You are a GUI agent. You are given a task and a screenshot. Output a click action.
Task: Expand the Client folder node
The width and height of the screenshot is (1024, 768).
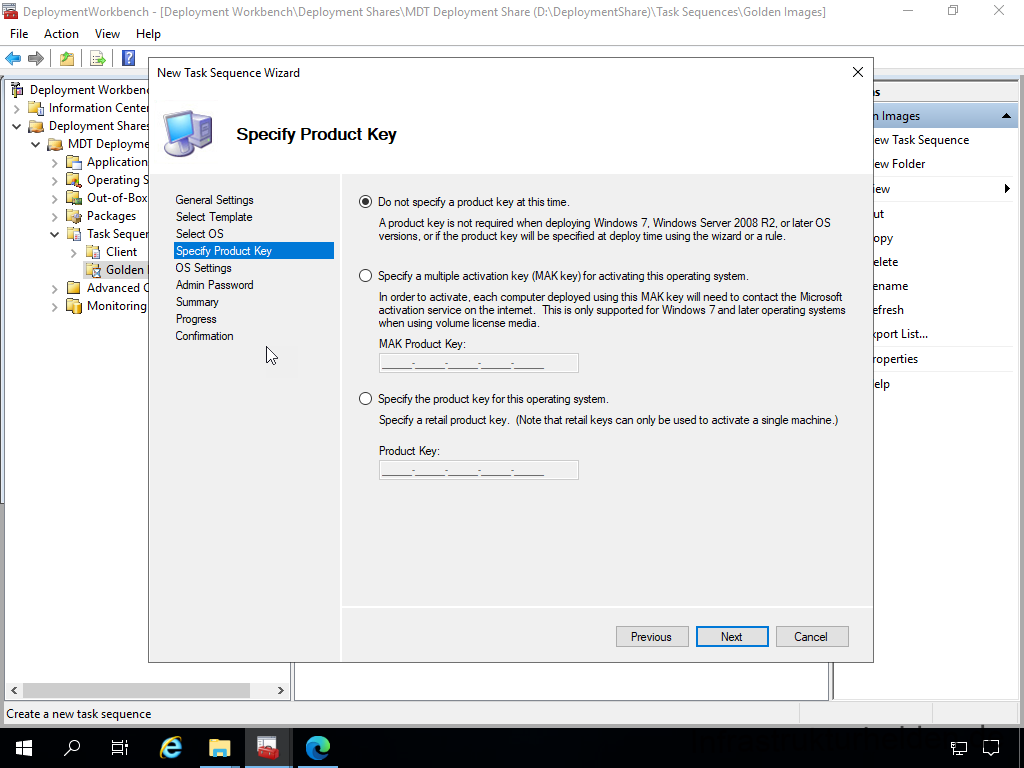point(74,252)
